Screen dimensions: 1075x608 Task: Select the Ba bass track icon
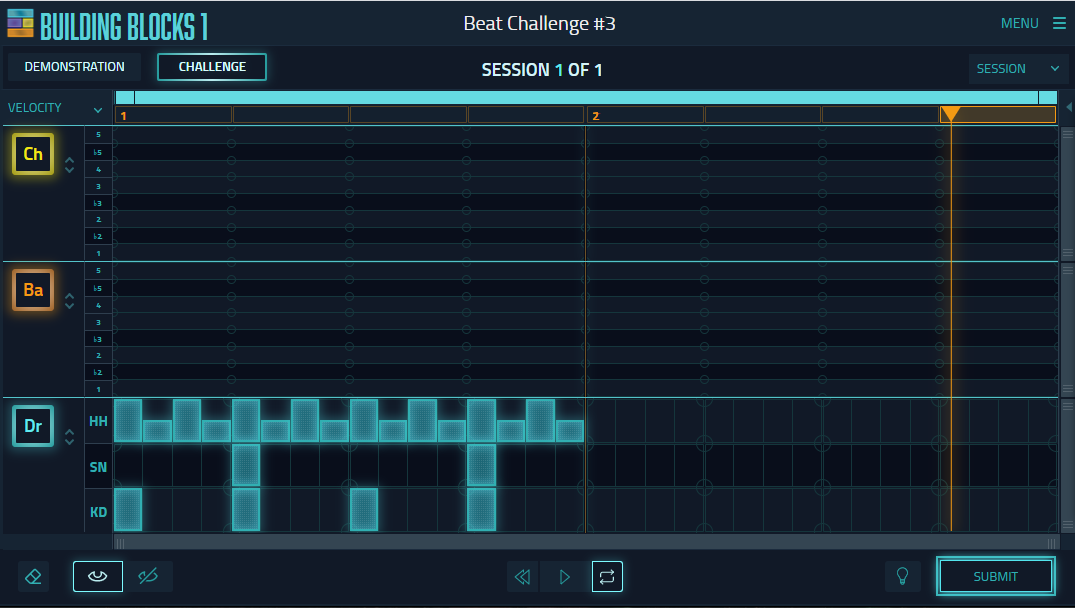[32, 290]
